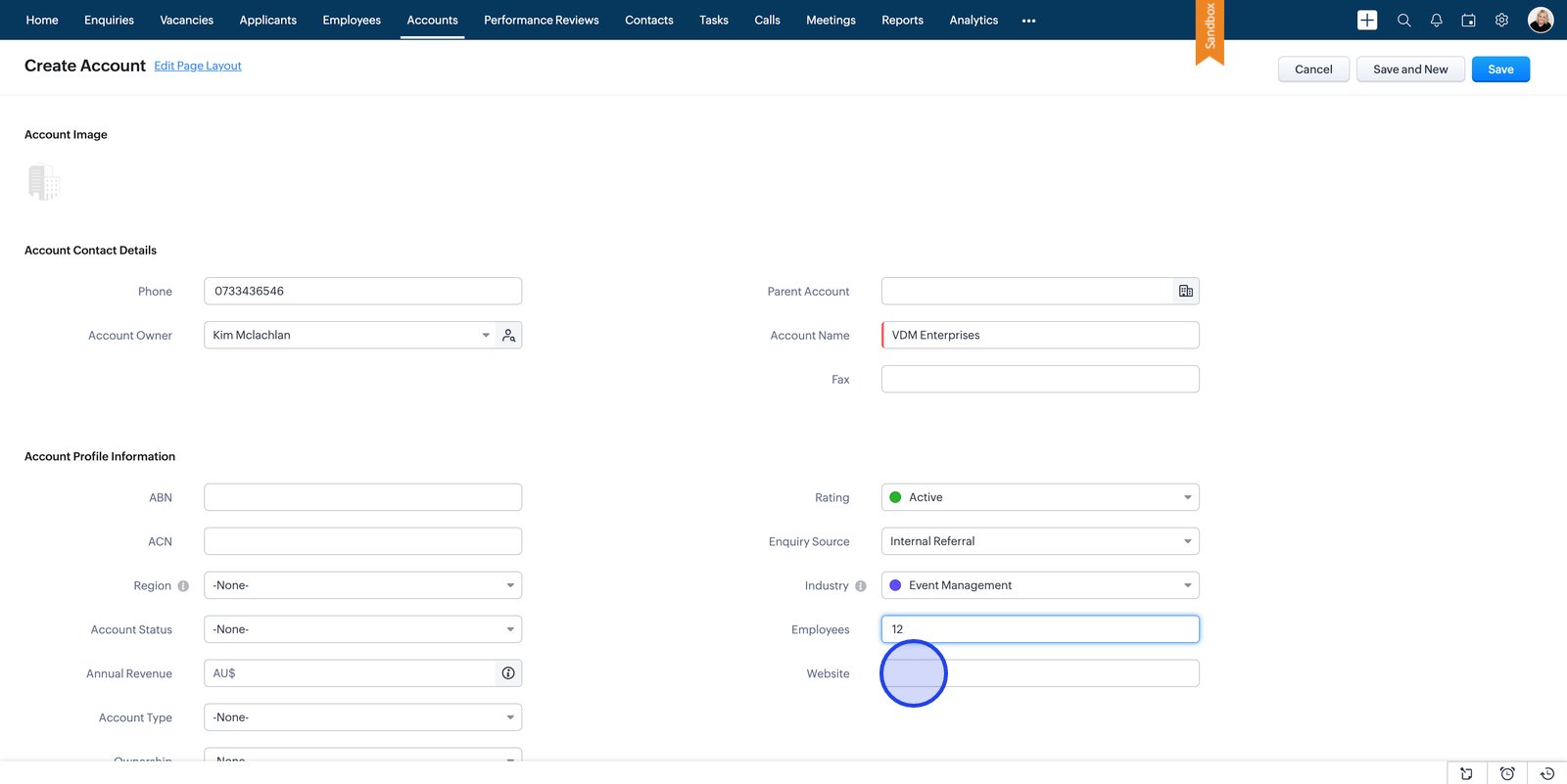The image size is (1567, 784).
Task: Click the Rating field label
Action: point(831,498)
